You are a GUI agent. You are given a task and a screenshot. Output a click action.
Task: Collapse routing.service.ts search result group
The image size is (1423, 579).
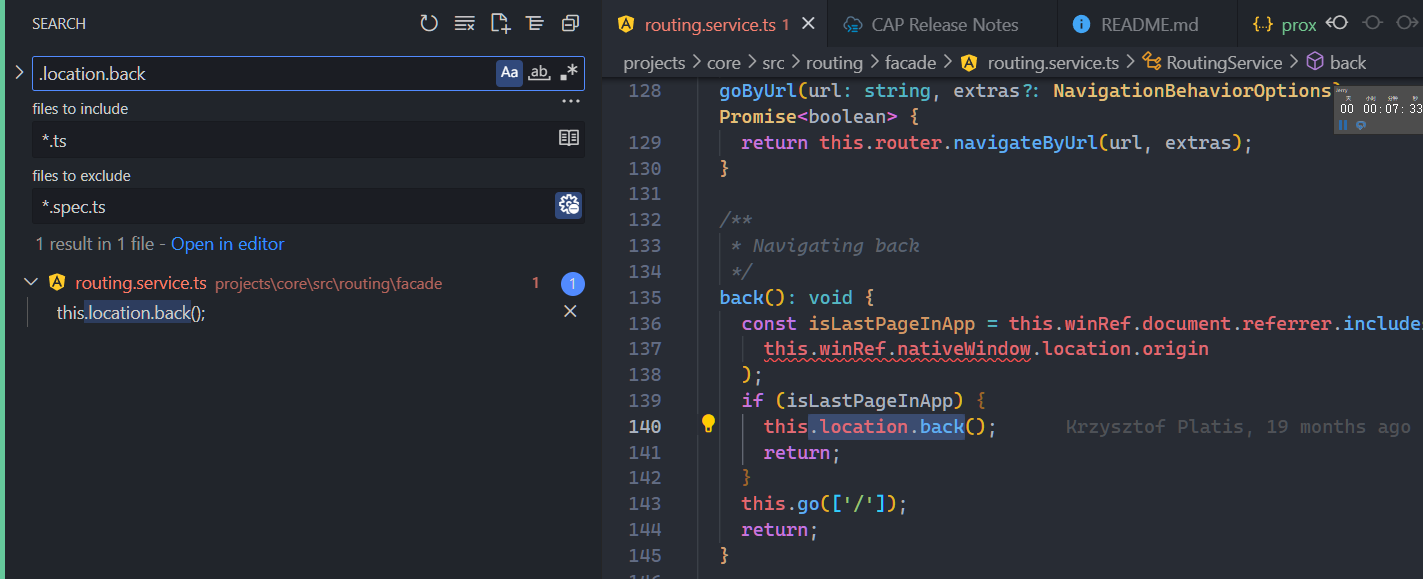(x=31, y=283)
